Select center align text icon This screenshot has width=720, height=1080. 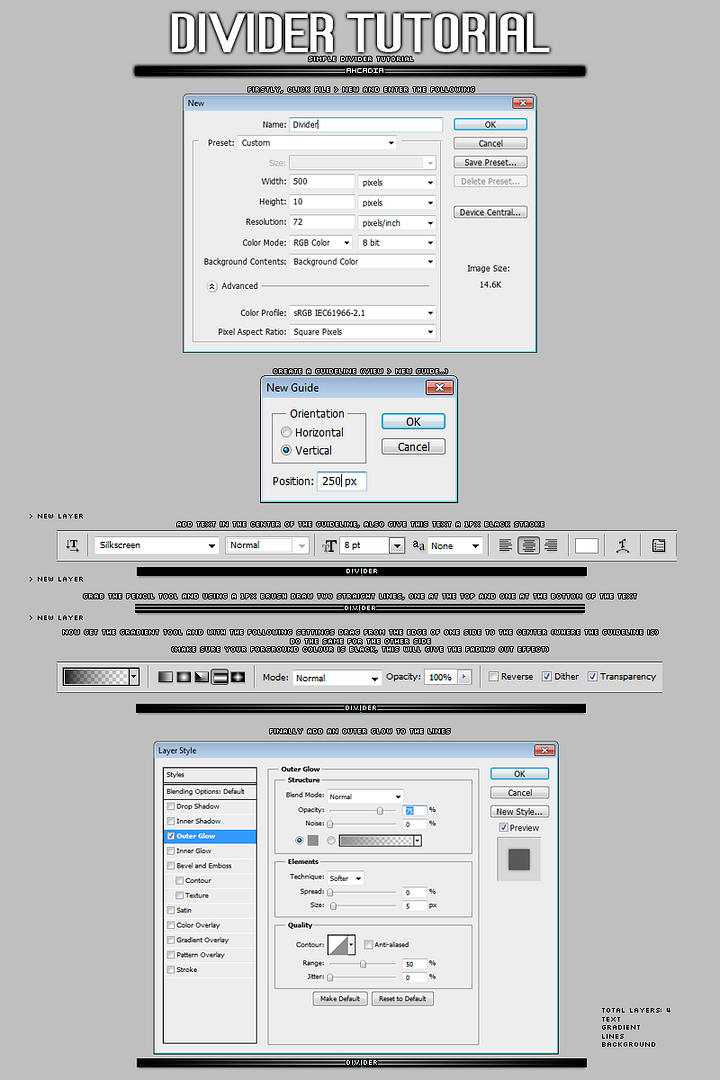(528, 546)
